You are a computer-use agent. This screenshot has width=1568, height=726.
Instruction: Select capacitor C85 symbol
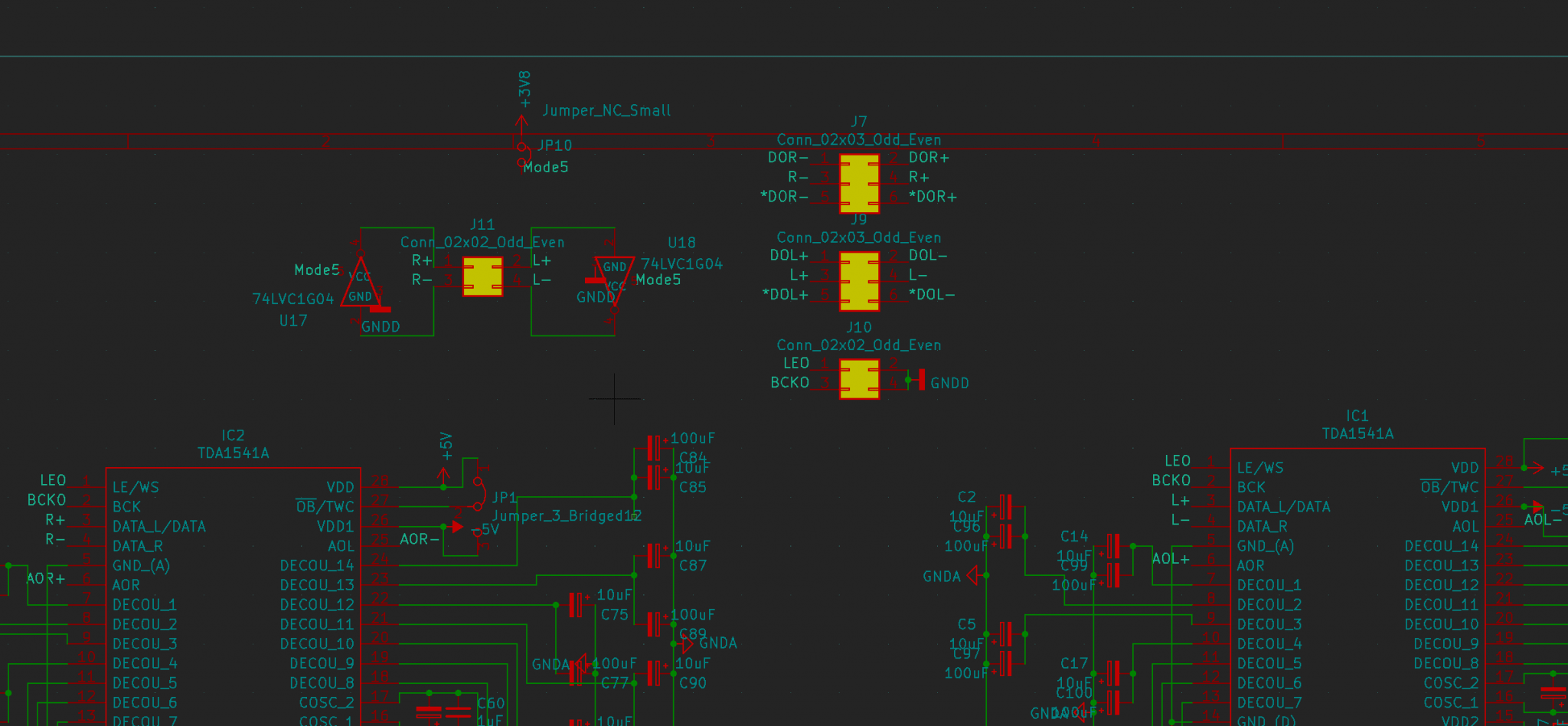pos(653,476)
